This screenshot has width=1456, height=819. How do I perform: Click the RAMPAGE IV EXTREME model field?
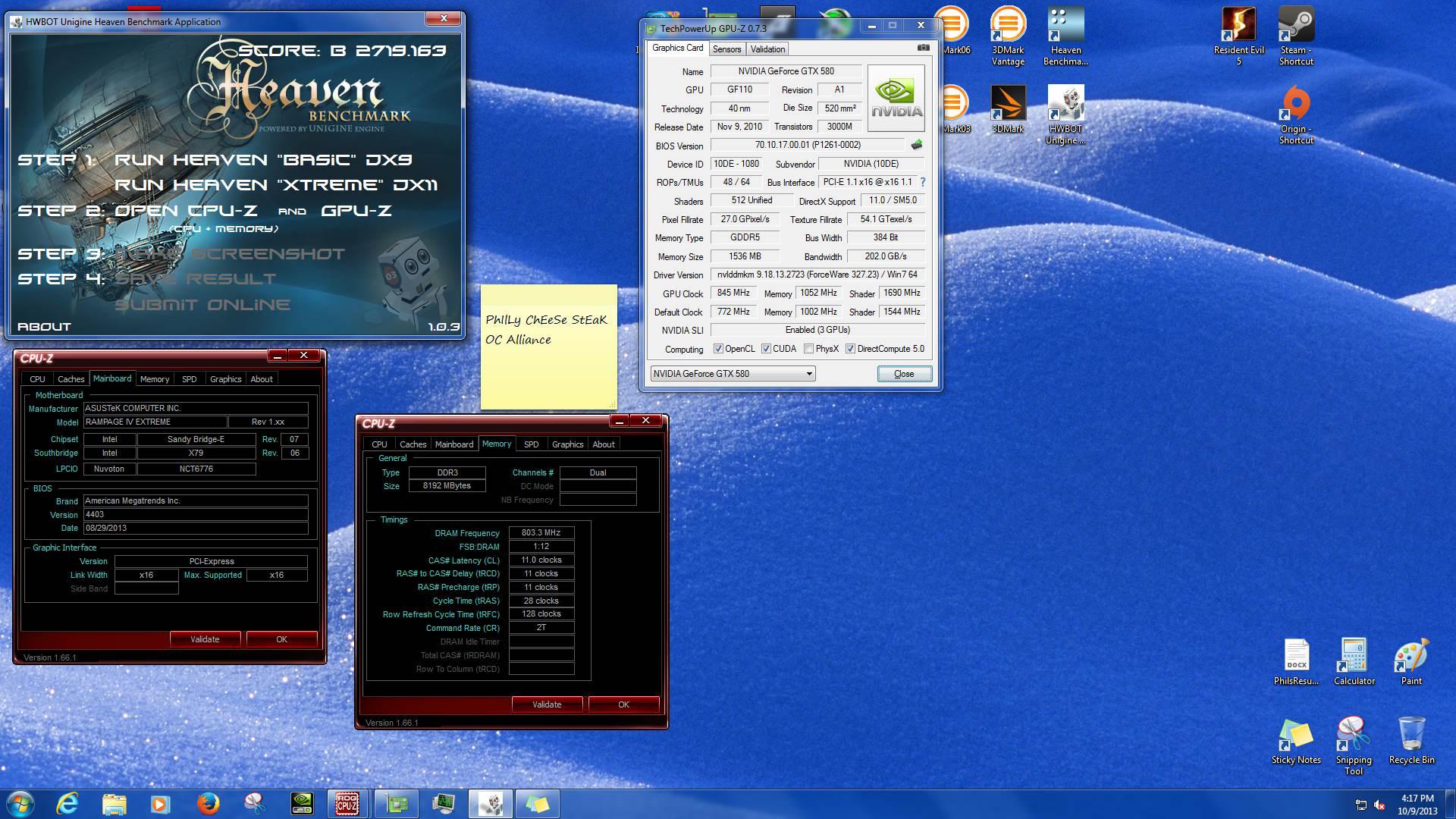click(x=155, y=422)
